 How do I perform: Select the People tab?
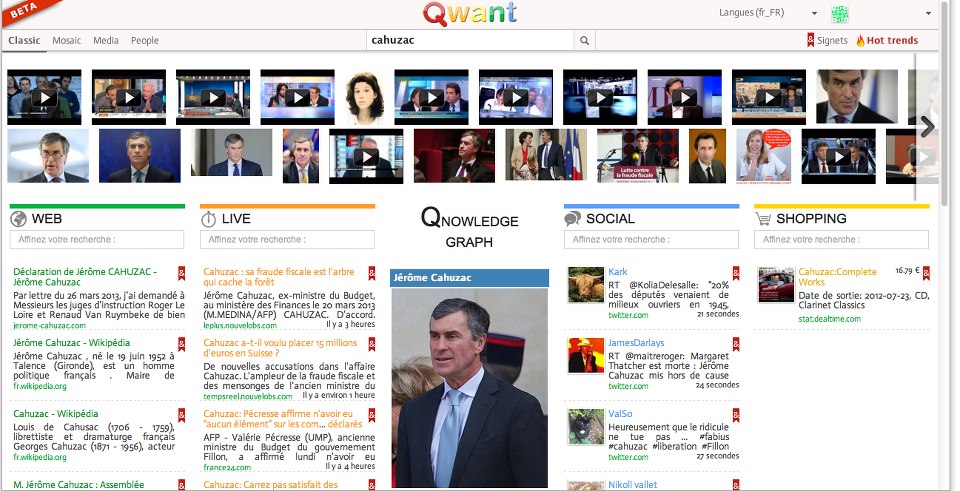pyautogui.click(x=145, y=41)
